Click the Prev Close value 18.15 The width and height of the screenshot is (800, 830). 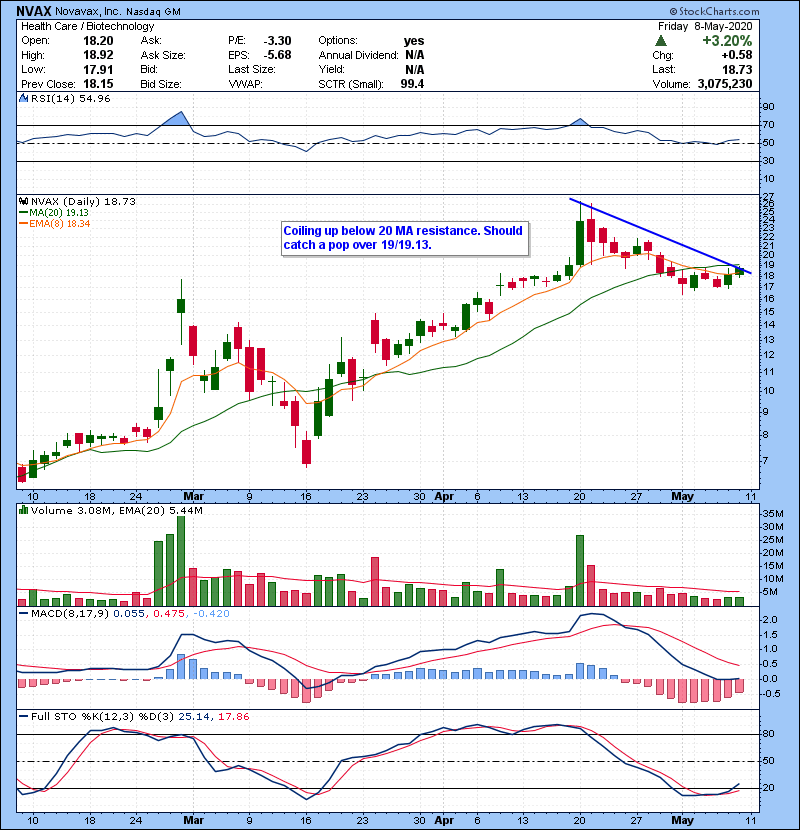click(98, 84)
